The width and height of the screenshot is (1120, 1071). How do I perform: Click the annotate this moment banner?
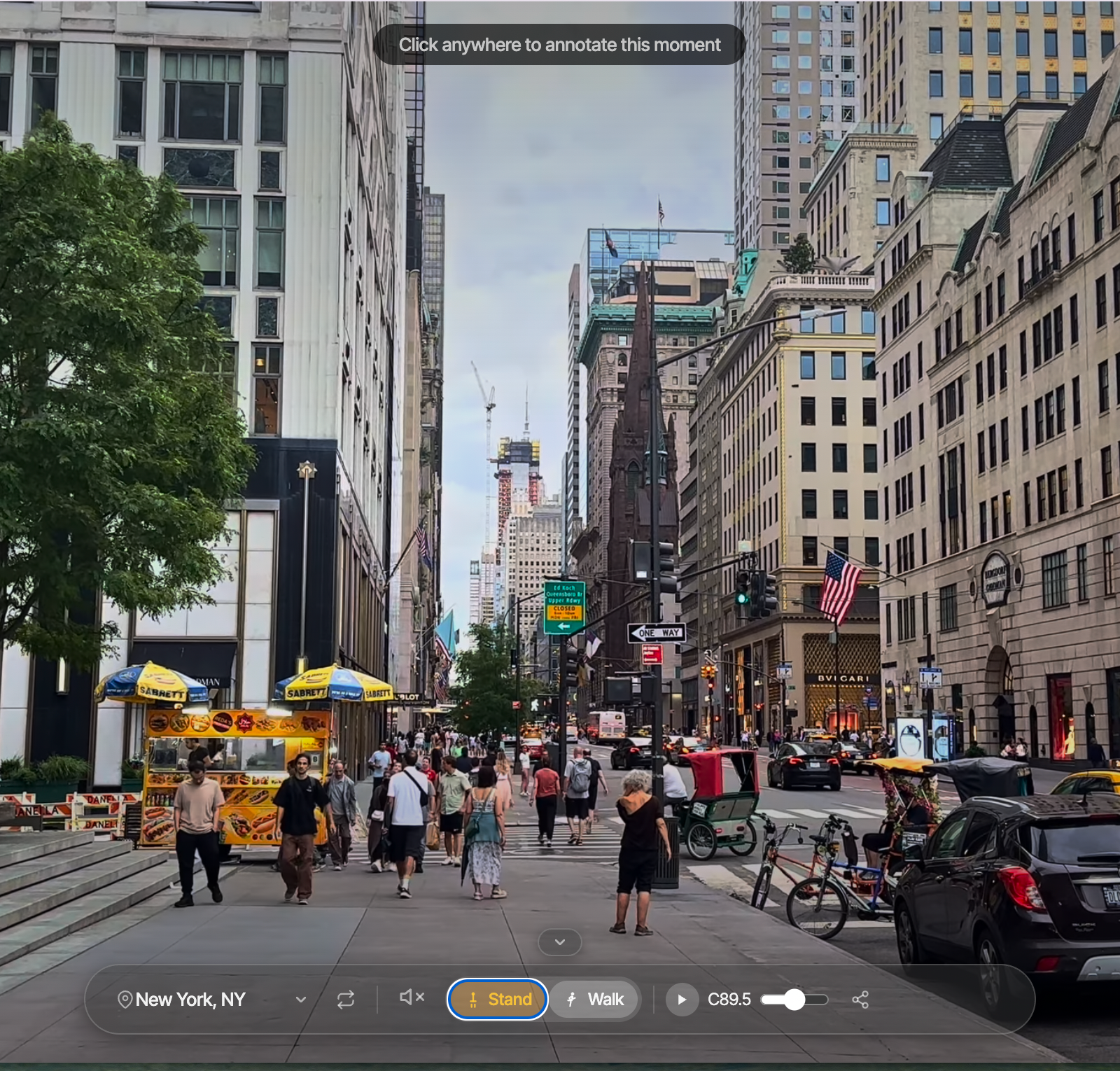click(x=559, y=44)
